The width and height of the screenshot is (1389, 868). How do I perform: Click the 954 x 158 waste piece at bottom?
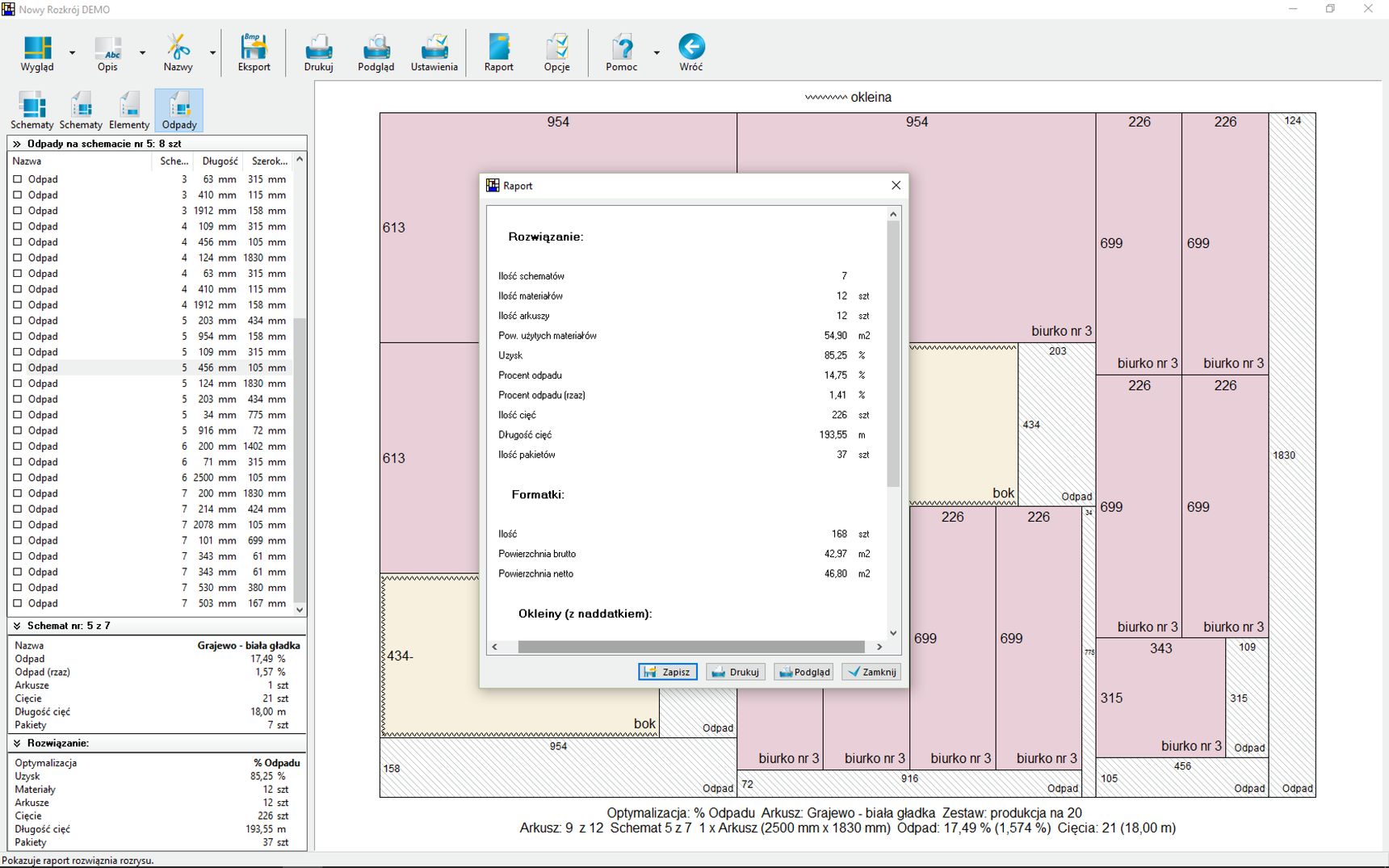click(558, 768)
